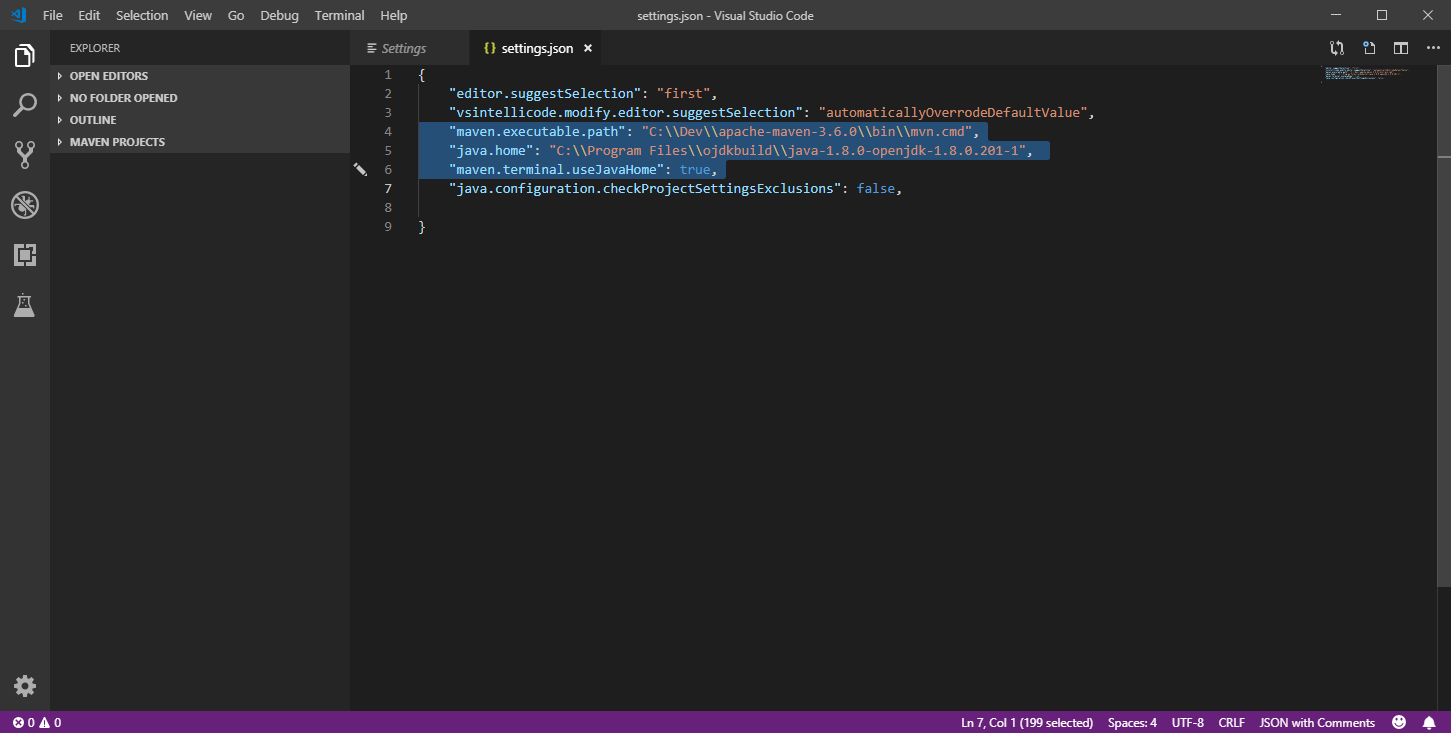Viewport: 1451px width, 733px height.
Task: Click the true value on line 6
Action: pos(695,169)
